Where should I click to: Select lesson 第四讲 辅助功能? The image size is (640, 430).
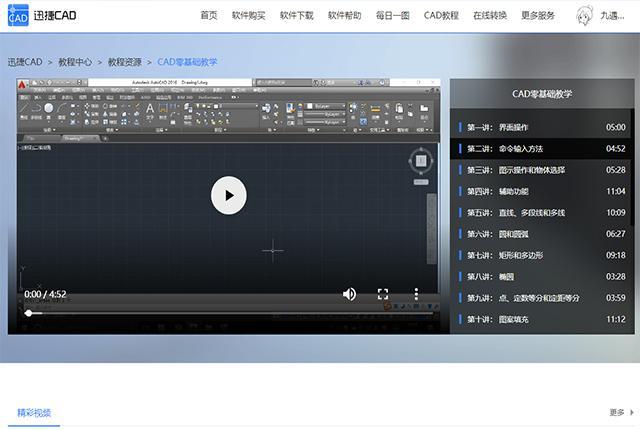pos(542,191)
